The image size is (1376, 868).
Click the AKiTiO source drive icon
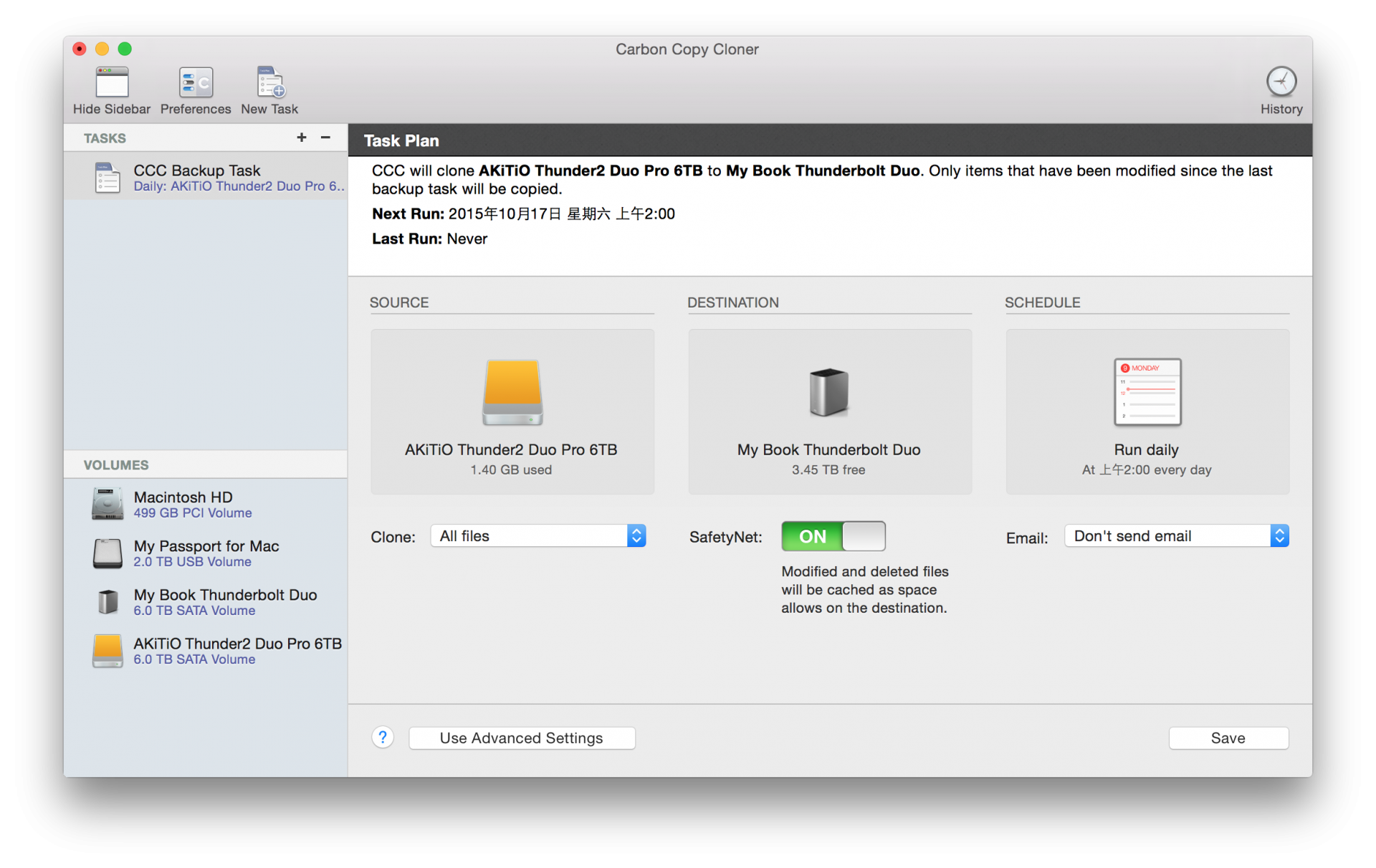pos(512,392)
